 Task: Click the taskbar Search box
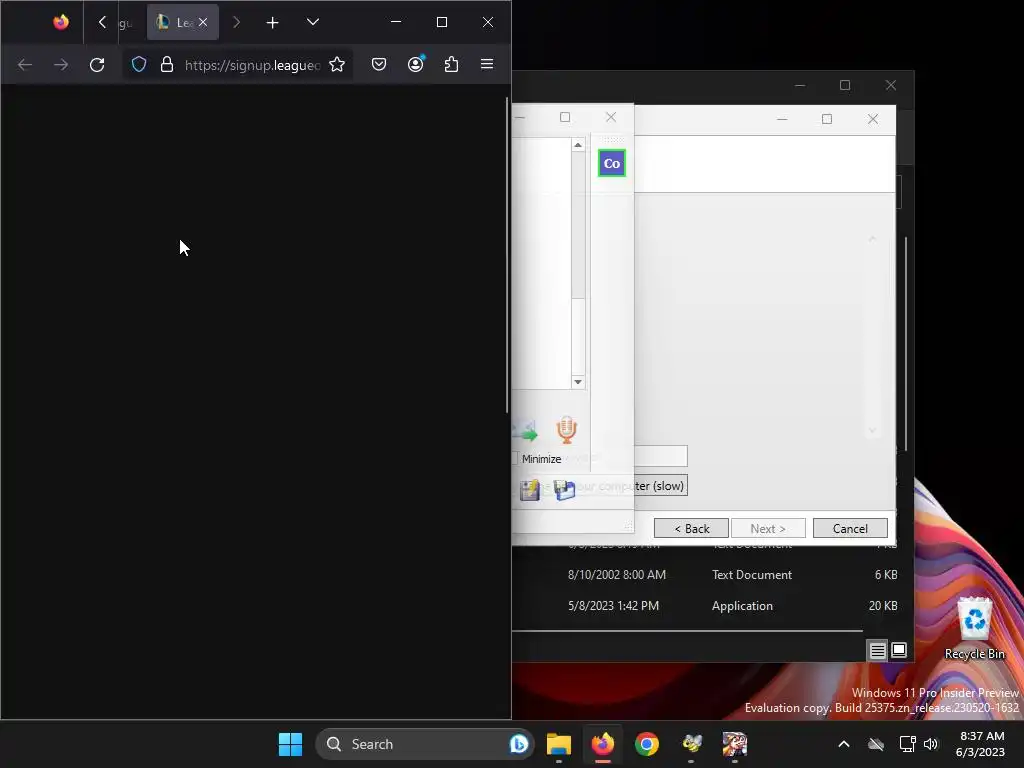tap(424, 744)
